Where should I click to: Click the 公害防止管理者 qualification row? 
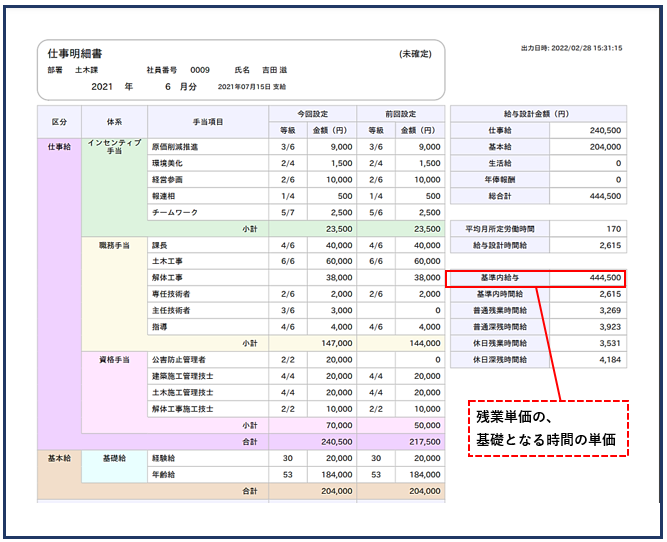(x=178, y=359)
